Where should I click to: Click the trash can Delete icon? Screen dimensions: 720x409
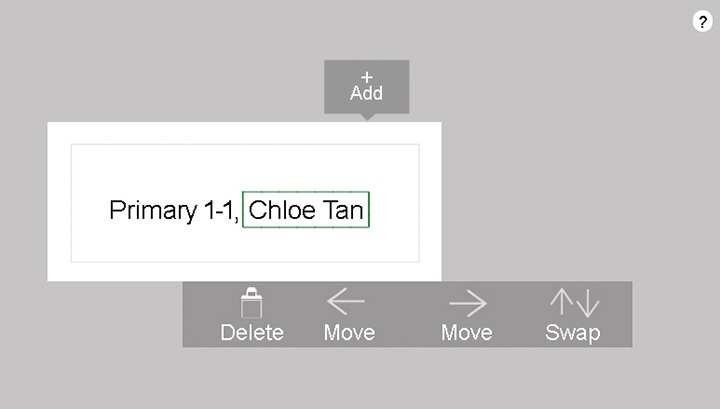point(252,303)
